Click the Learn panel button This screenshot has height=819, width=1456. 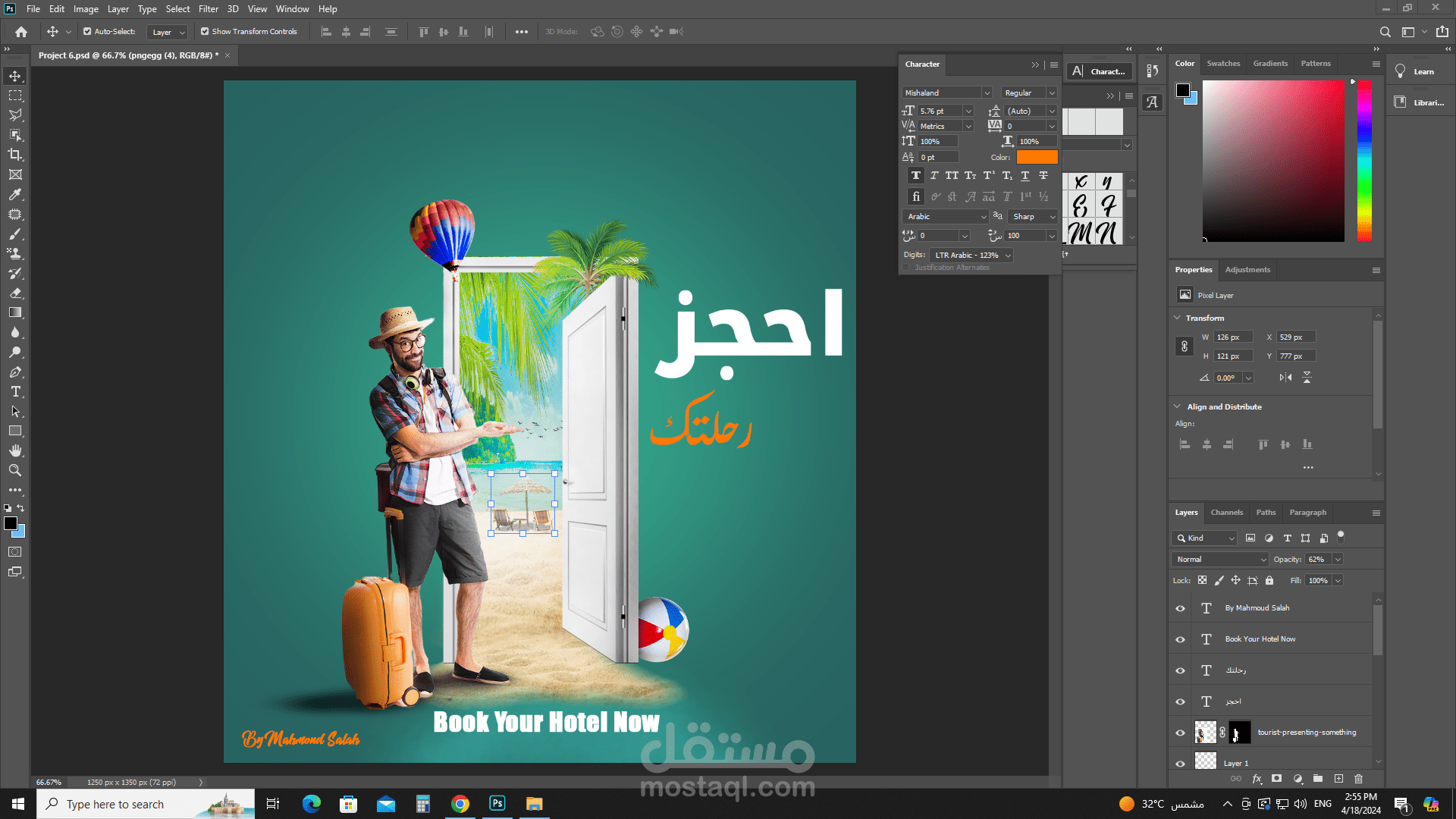tap(1415, 71)
